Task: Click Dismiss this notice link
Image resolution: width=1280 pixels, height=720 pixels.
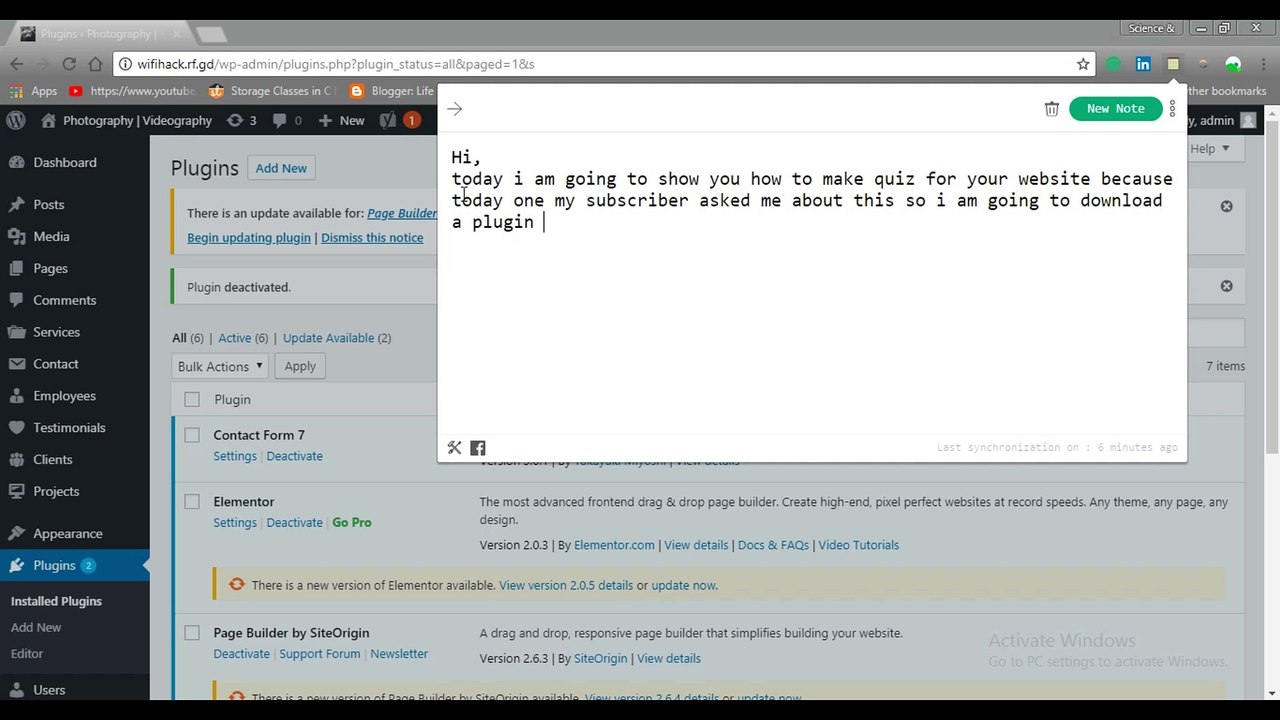Action: pyautogui.click(x=372, y=238)
